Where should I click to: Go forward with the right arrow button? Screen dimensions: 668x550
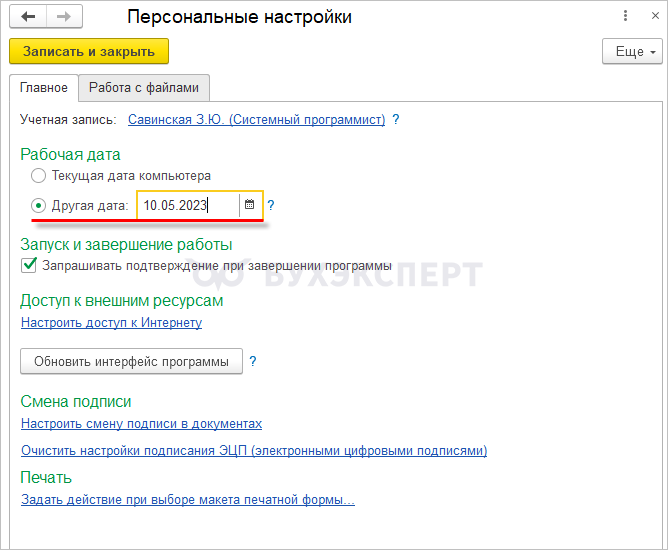click(x=64, y=17)
